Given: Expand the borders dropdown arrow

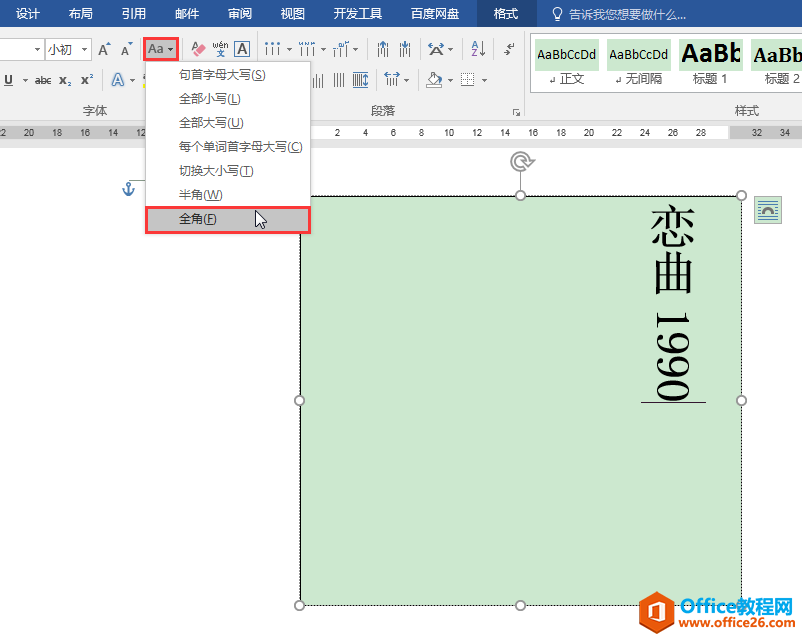Looking at the screenshot, I should (x=484, y=80).
